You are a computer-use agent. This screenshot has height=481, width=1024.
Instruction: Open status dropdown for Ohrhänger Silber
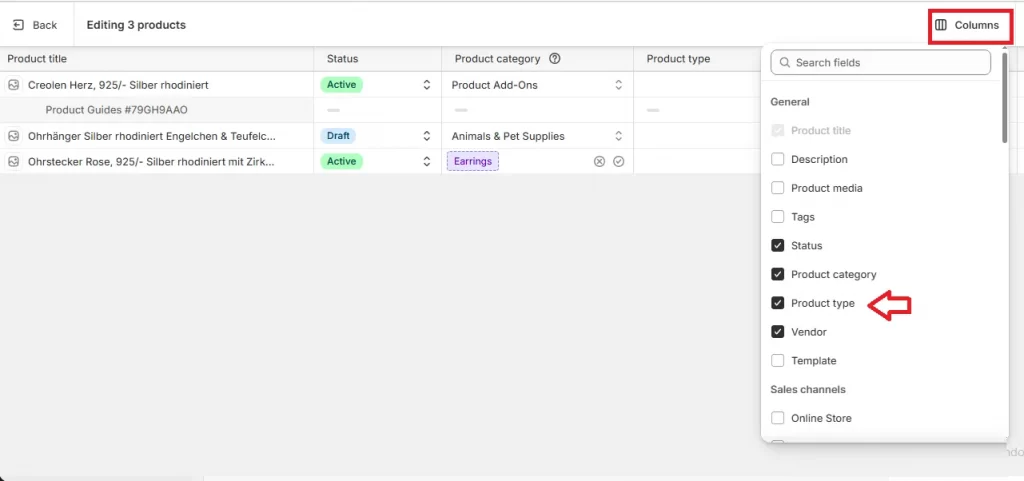[426, 136]
